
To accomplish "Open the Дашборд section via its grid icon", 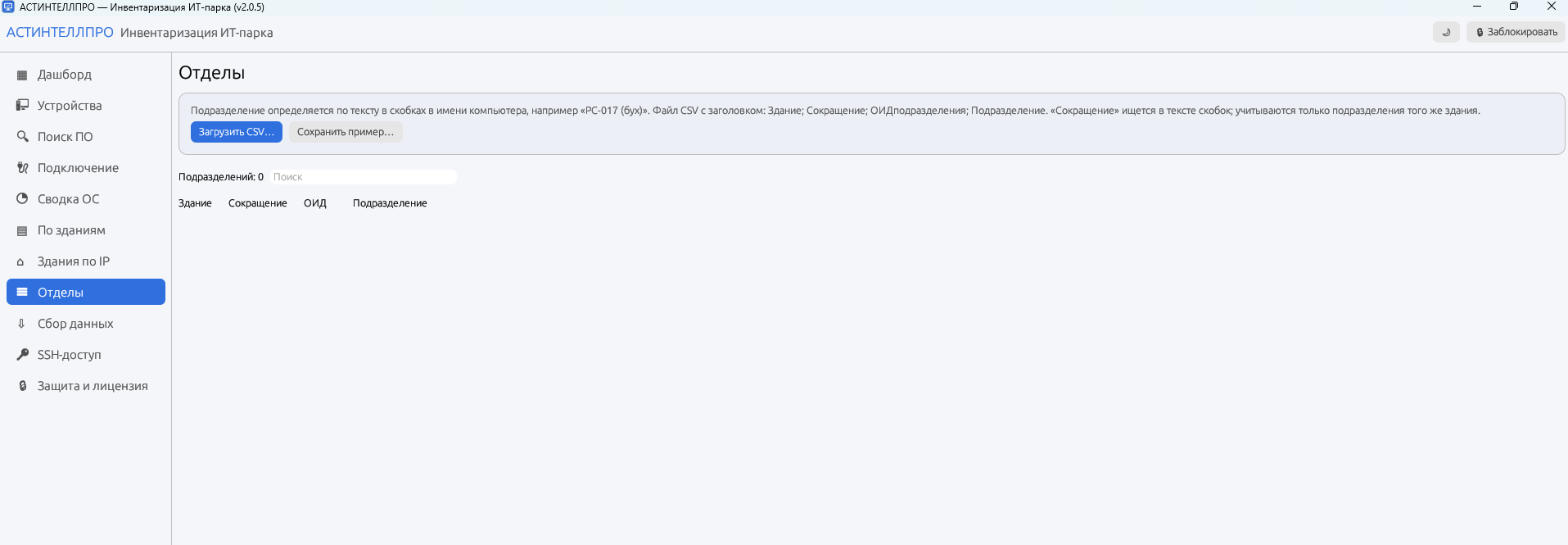I will point(22,75).
